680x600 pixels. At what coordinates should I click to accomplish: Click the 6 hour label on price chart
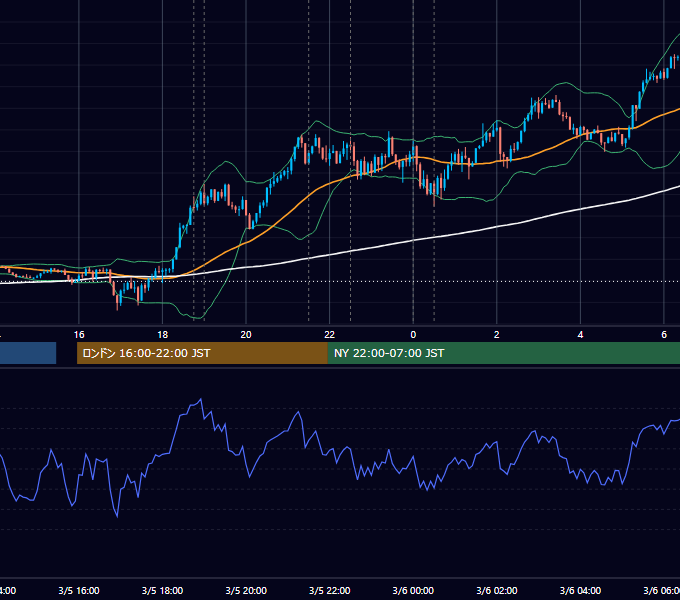(x=664, y=335)
